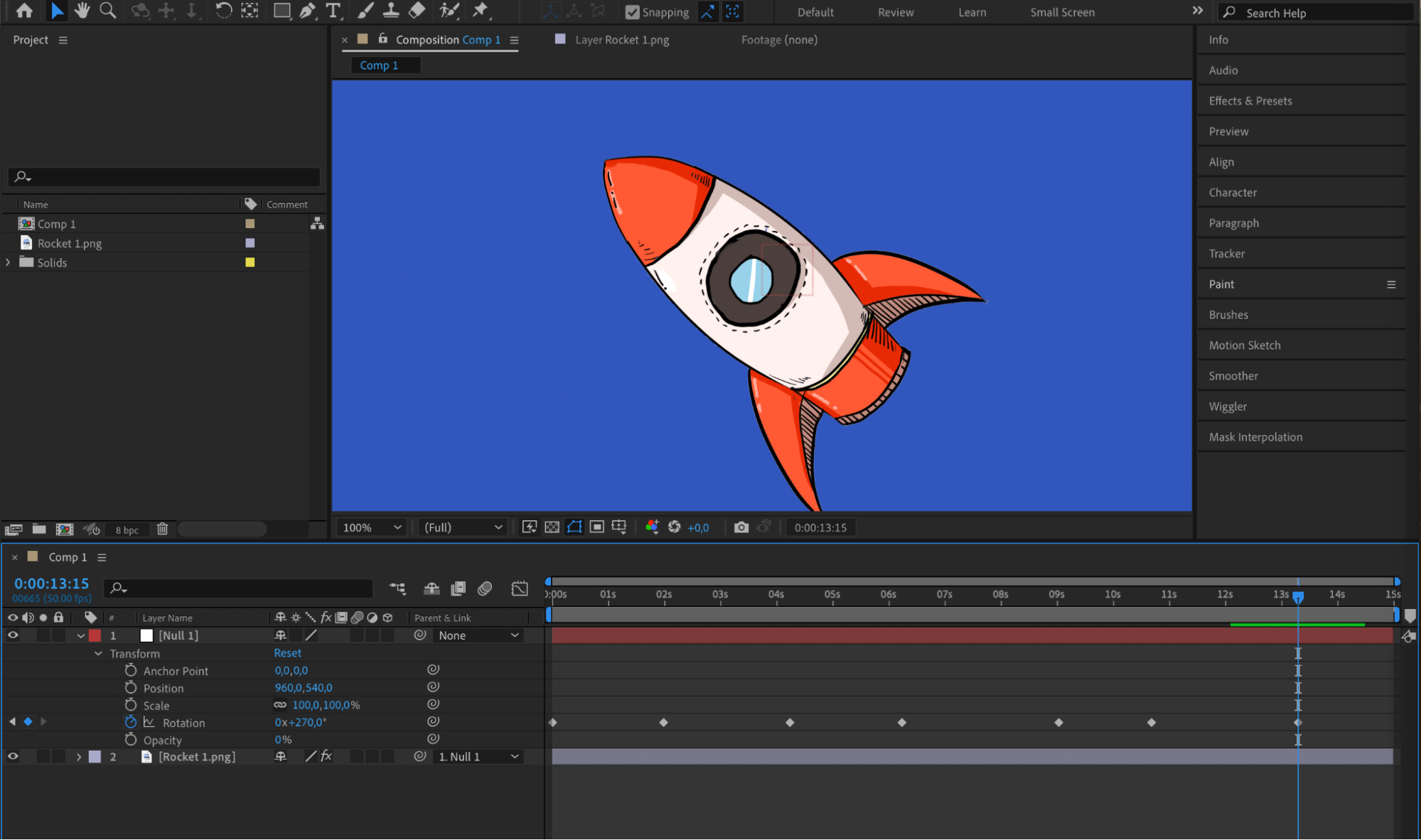Viewport: 1421px width, 840px height.
Task: Select the Type tool
Action: (x=333, y=11)
